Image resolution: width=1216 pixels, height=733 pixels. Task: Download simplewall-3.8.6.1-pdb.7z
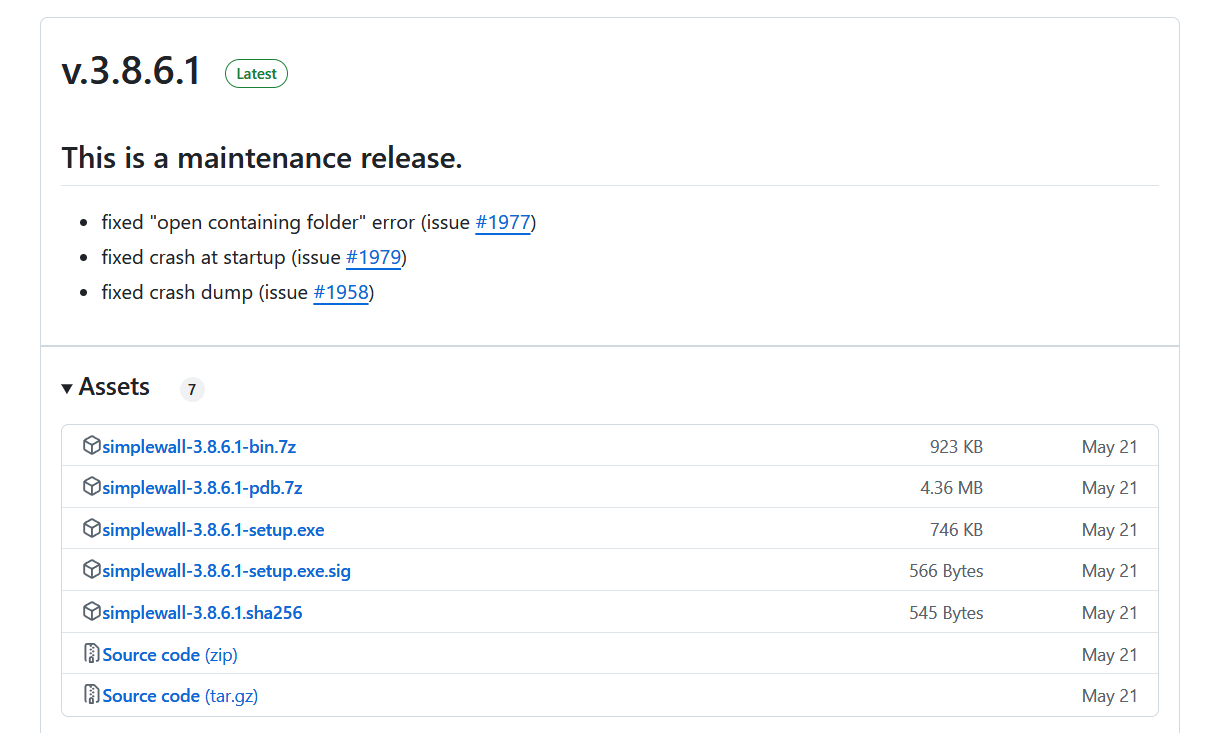[x=202, y=488]
